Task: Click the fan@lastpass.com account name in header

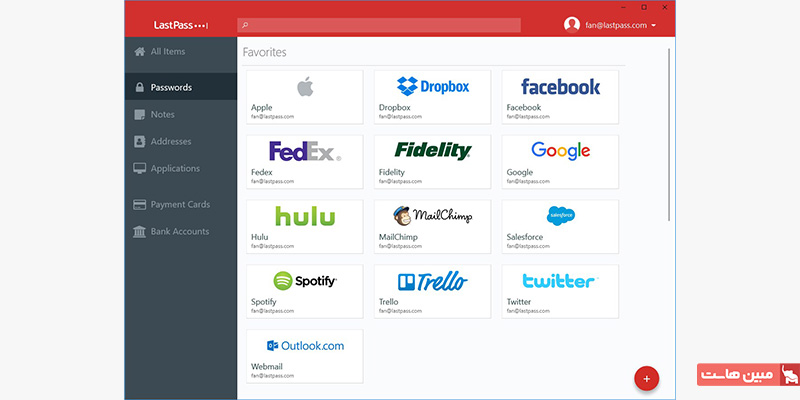Action: [616, 25]
